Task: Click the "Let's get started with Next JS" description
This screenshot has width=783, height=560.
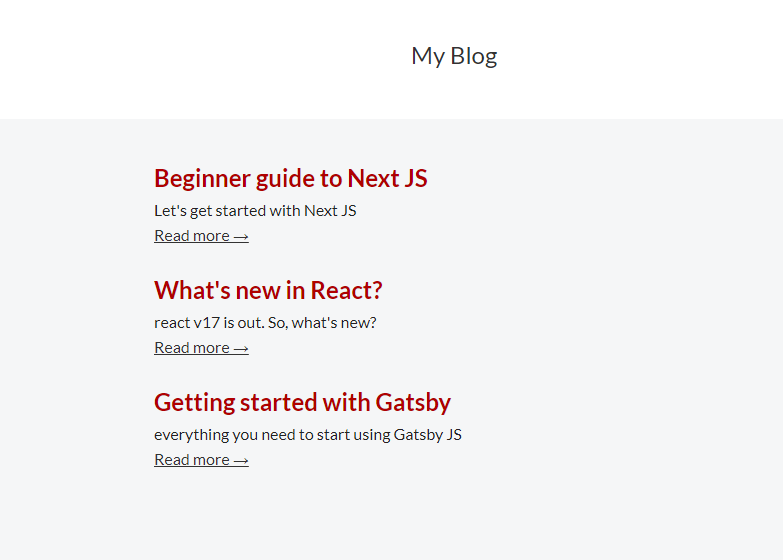Action: coord(255,211)
